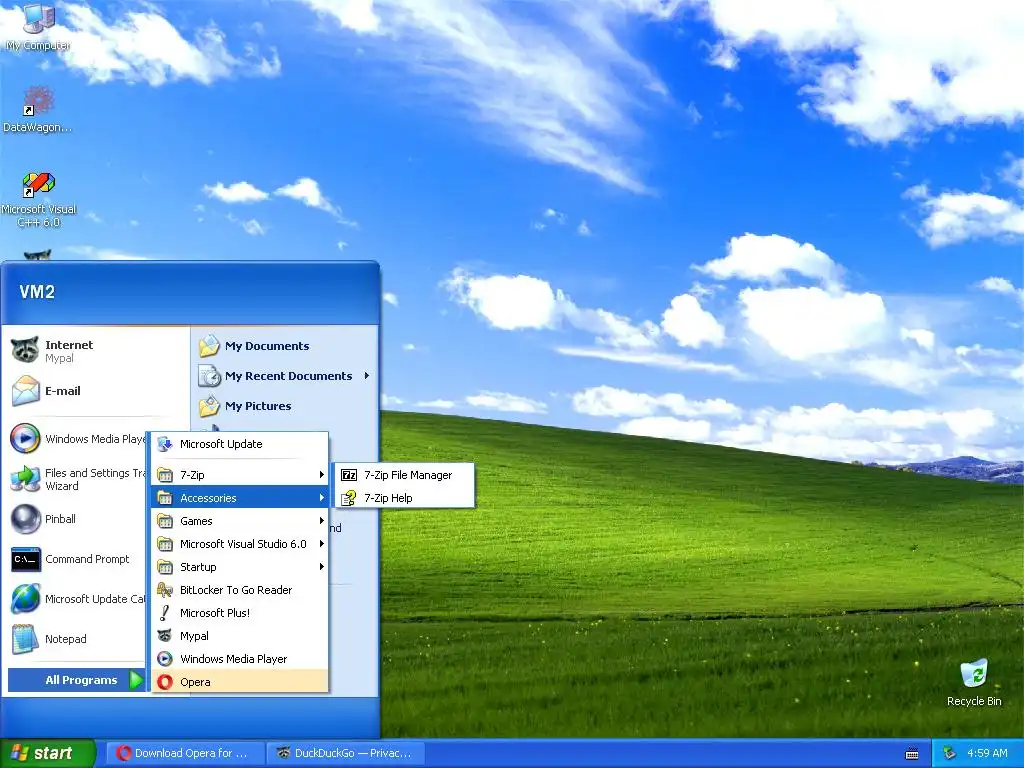Switch to DuckDuckGo taskbar button

tap(346, 754)
